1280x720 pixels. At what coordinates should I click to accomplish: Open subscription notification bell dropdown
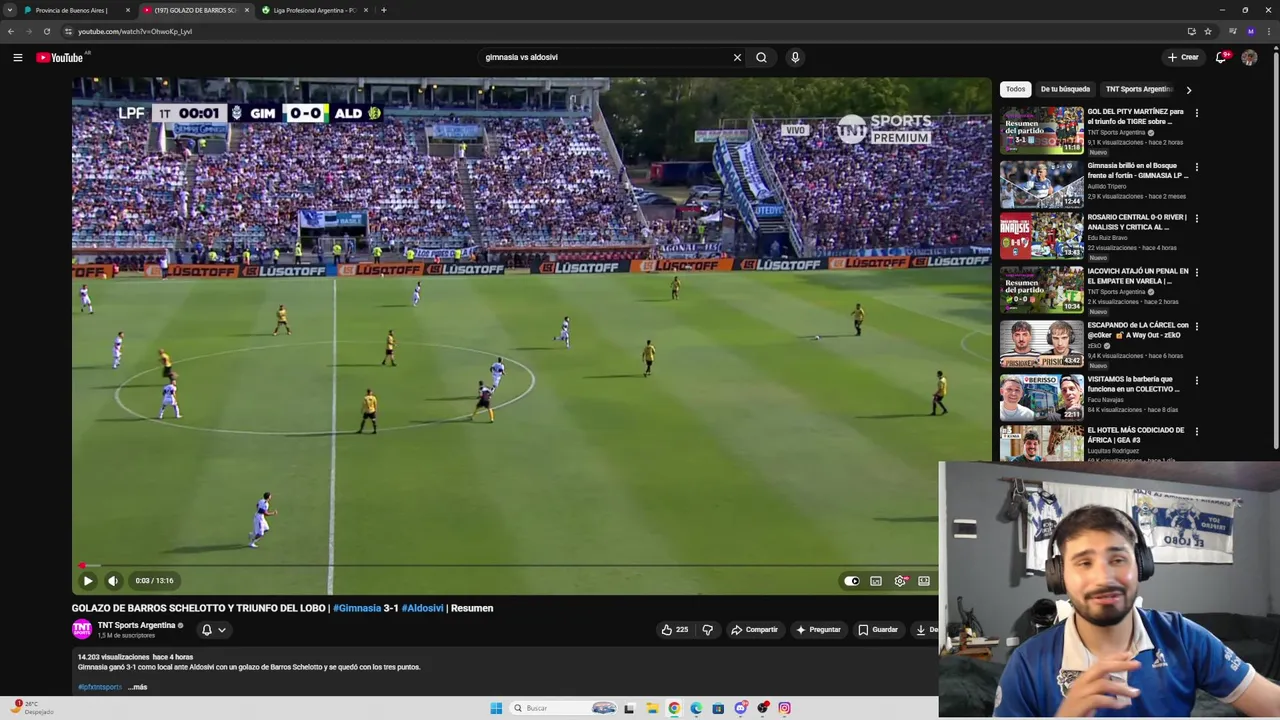click(x=214, y=629)
